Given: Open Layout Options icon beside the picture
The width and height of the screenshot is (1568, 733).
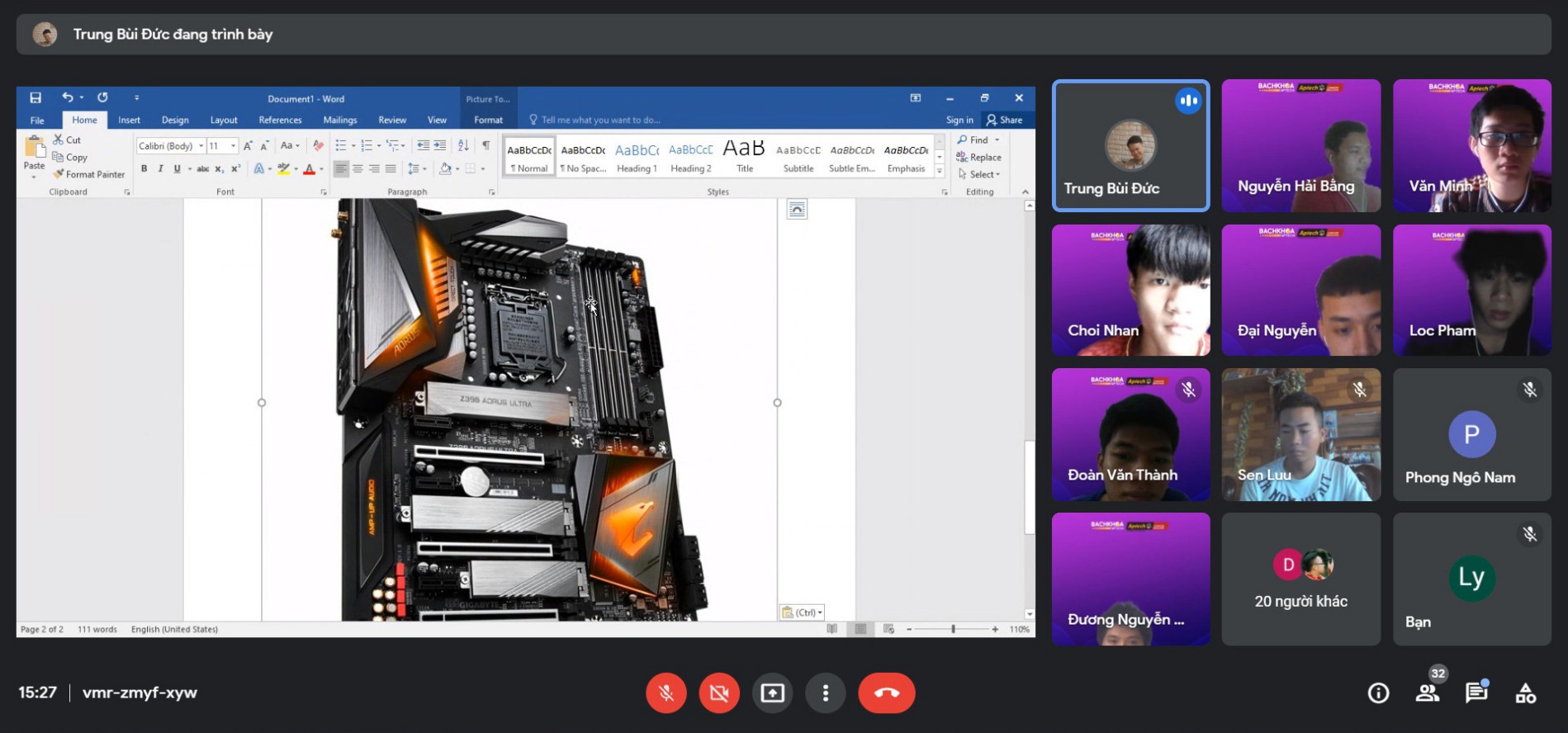Looking at the screenshot, I should (x=797, y=209).
